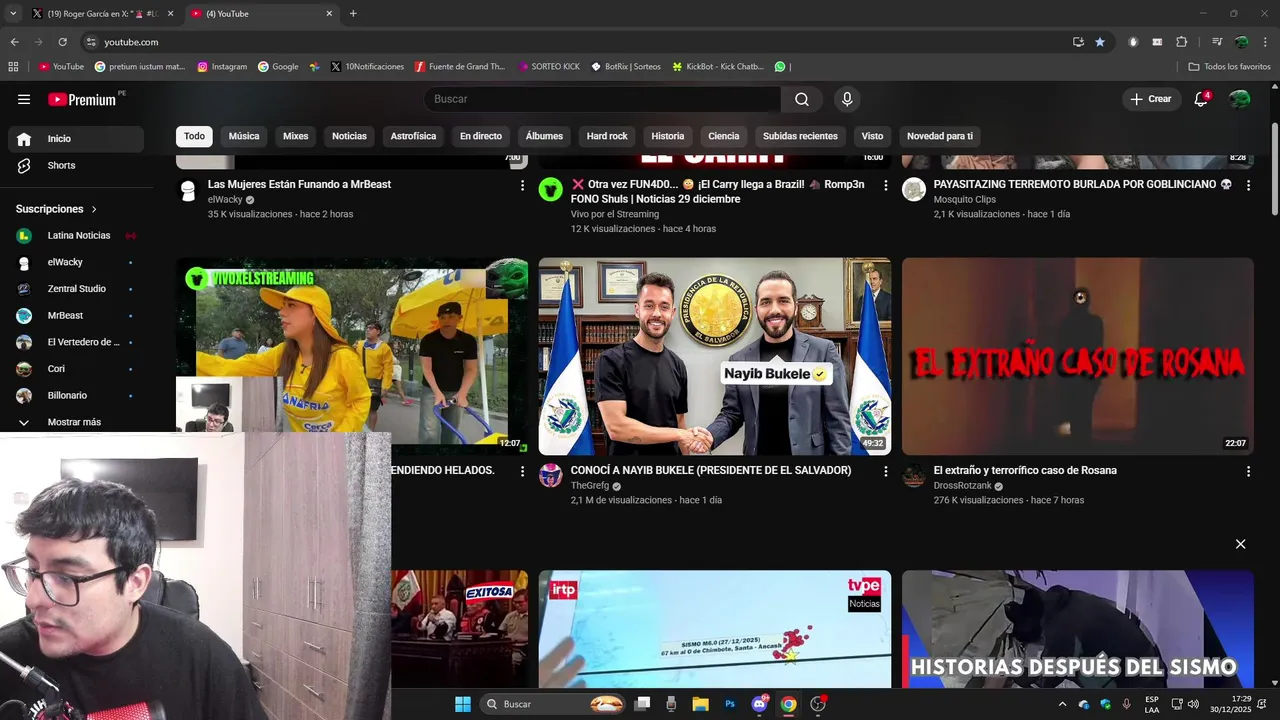Go back in Chrome
Viewport: 1280px width, 720px height.
coord(14,42)
